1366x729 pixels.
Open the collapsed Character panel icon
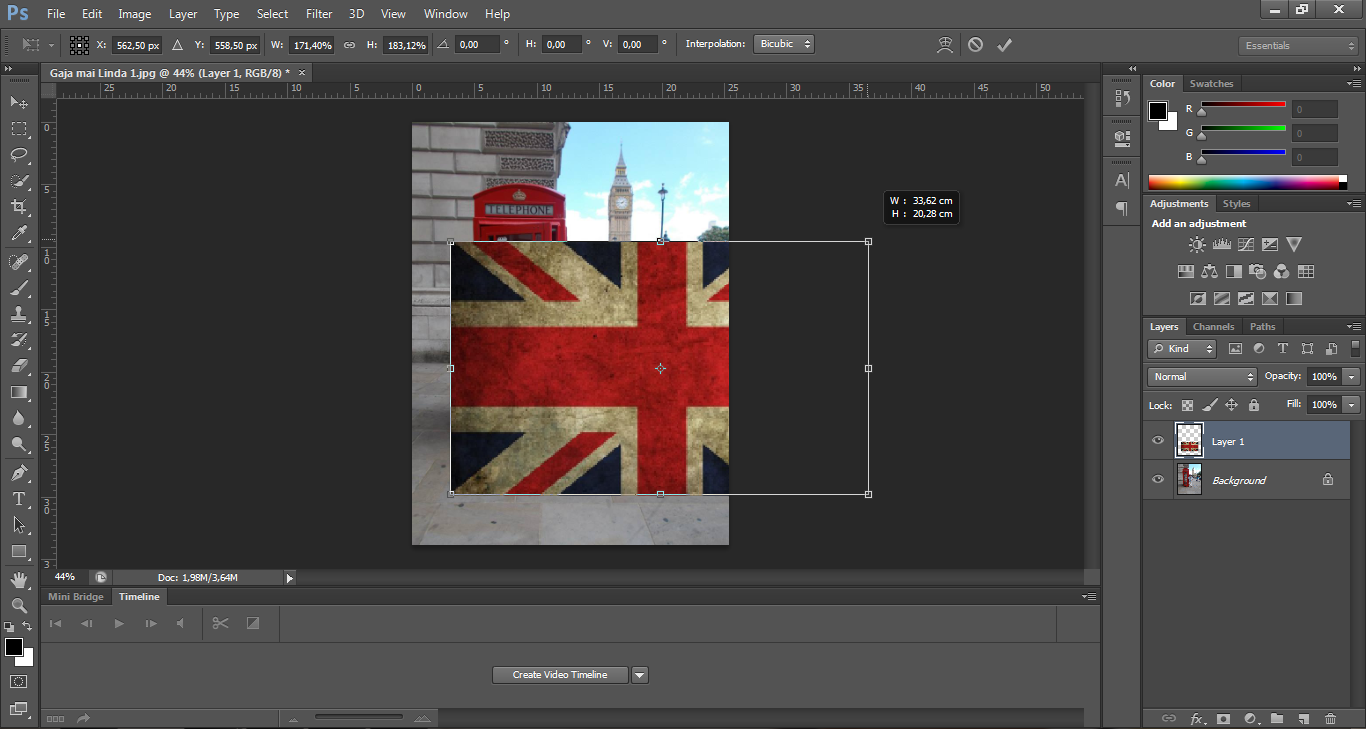click(1122, 180)
